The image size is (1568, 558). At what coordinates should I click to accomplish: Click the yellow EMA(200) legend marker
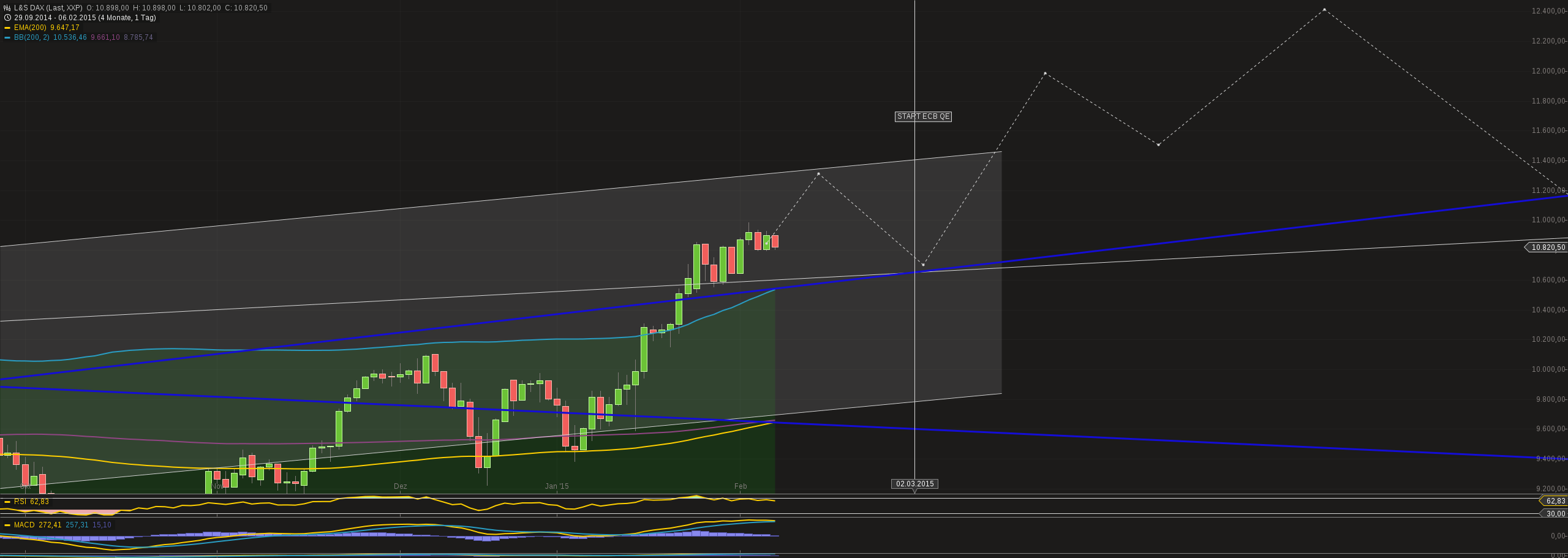point(7,28)
